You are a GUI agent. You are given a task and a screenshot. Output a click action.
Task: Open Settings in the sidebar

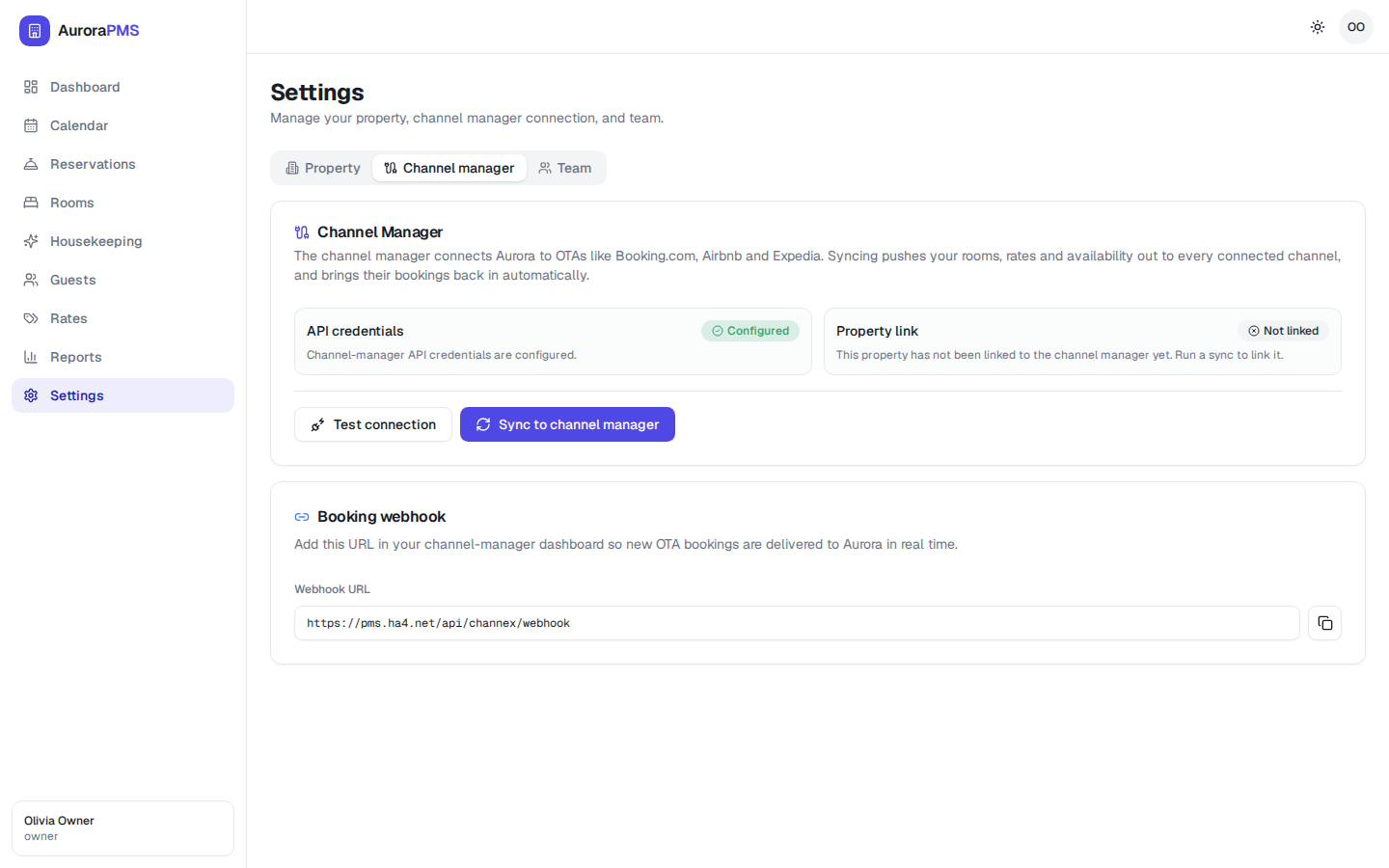(123, 395)
